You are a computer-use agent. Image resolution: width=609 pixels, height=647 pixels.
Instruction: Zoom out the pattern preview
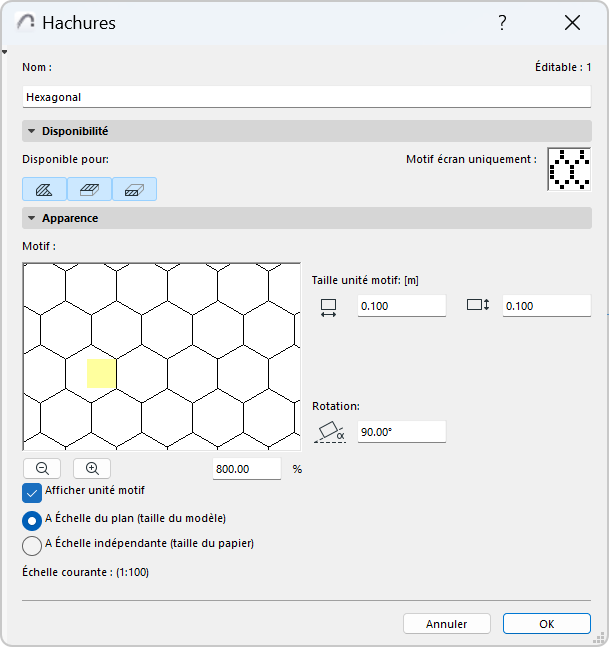pyautogui.click(x=42, y=468)
